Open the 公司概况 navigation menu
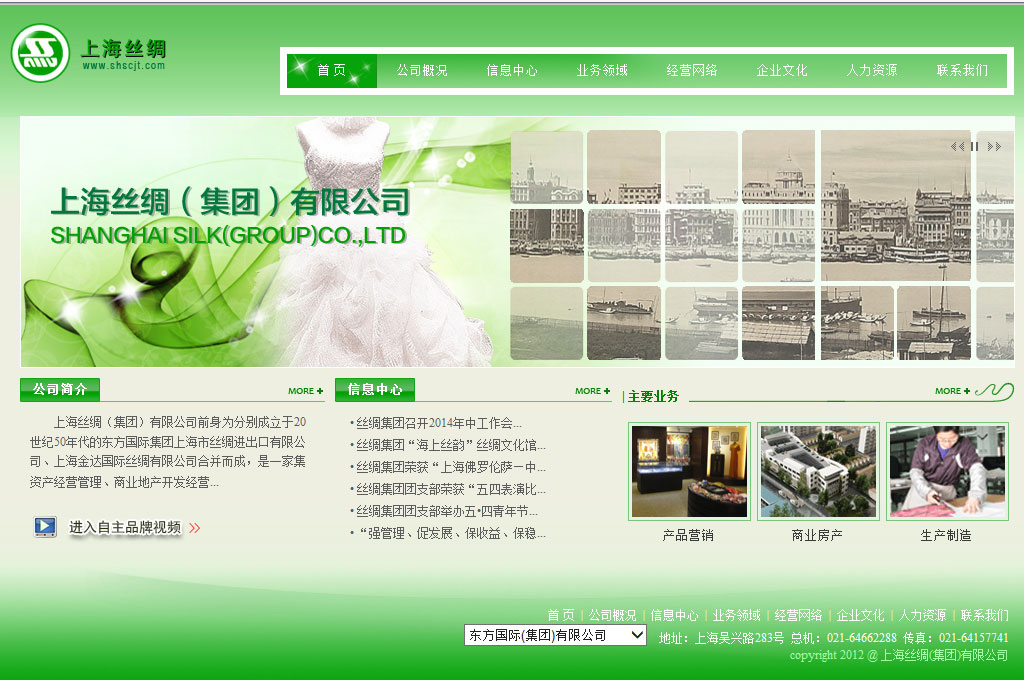Screen dimensions: 1024x680 pos(422,71)
